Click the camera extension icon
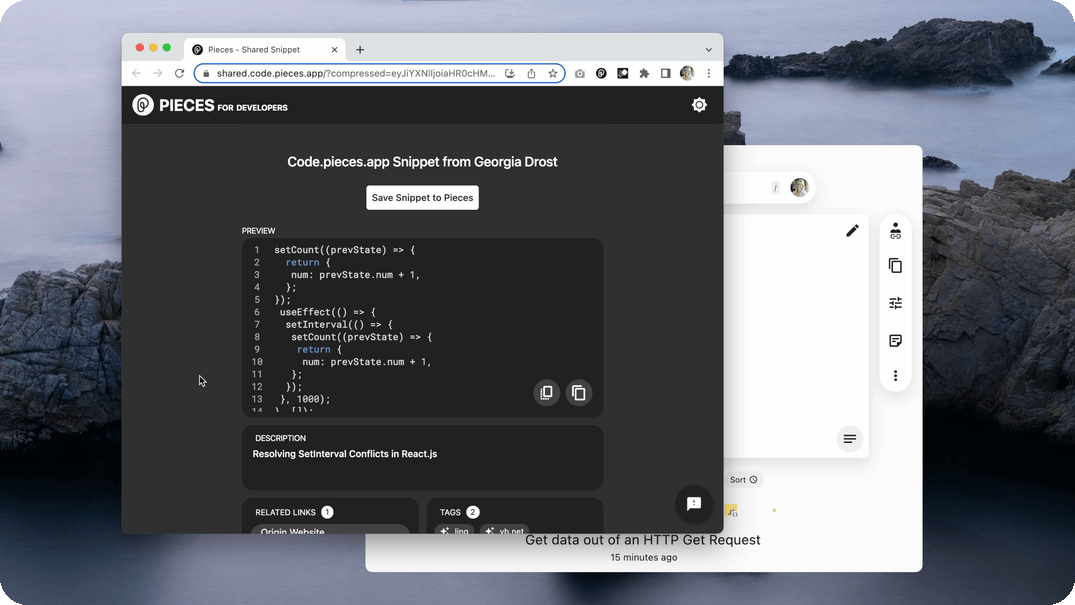Image resolution: width=1075 pixels, height=605 pixels. pos(579,73)
